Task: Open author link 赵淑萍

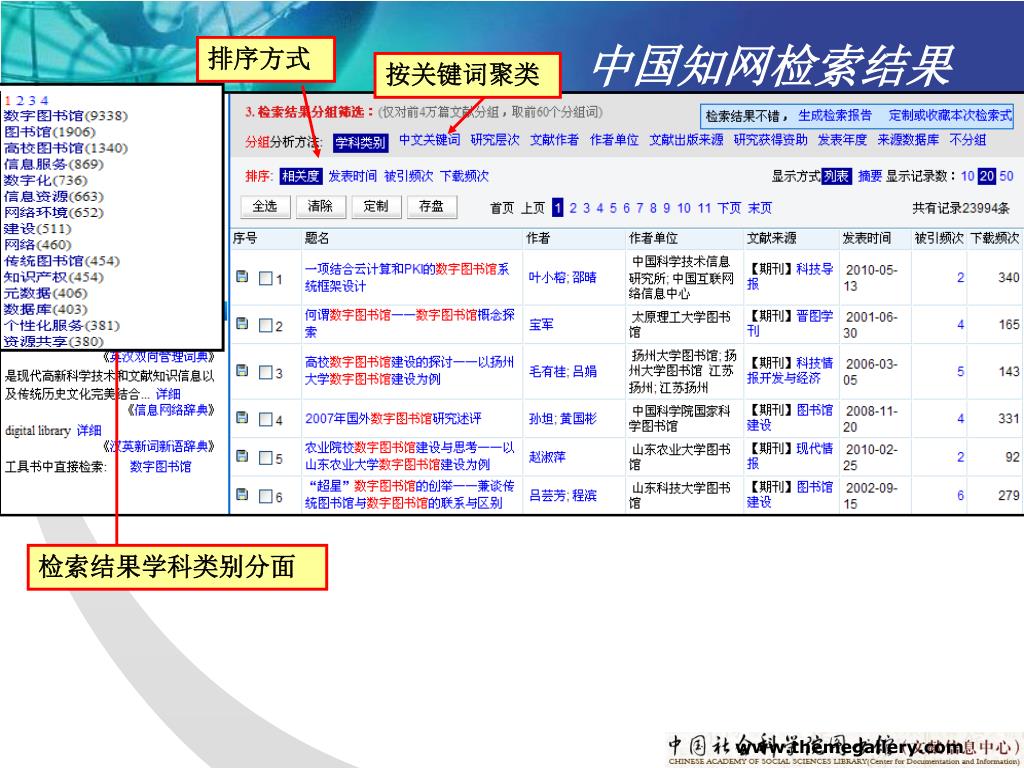Action: pyautogui.click(x=547, y=457)
